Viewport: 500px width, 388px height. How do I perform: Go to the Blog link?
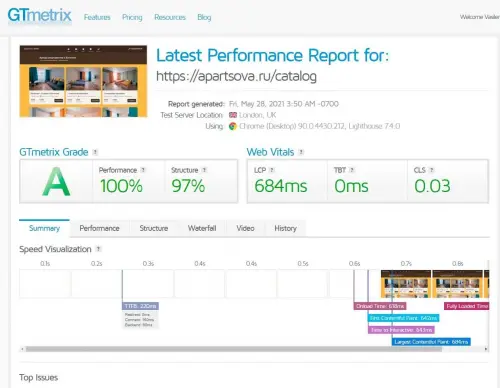pyautogui.click(x=204, y=17)
